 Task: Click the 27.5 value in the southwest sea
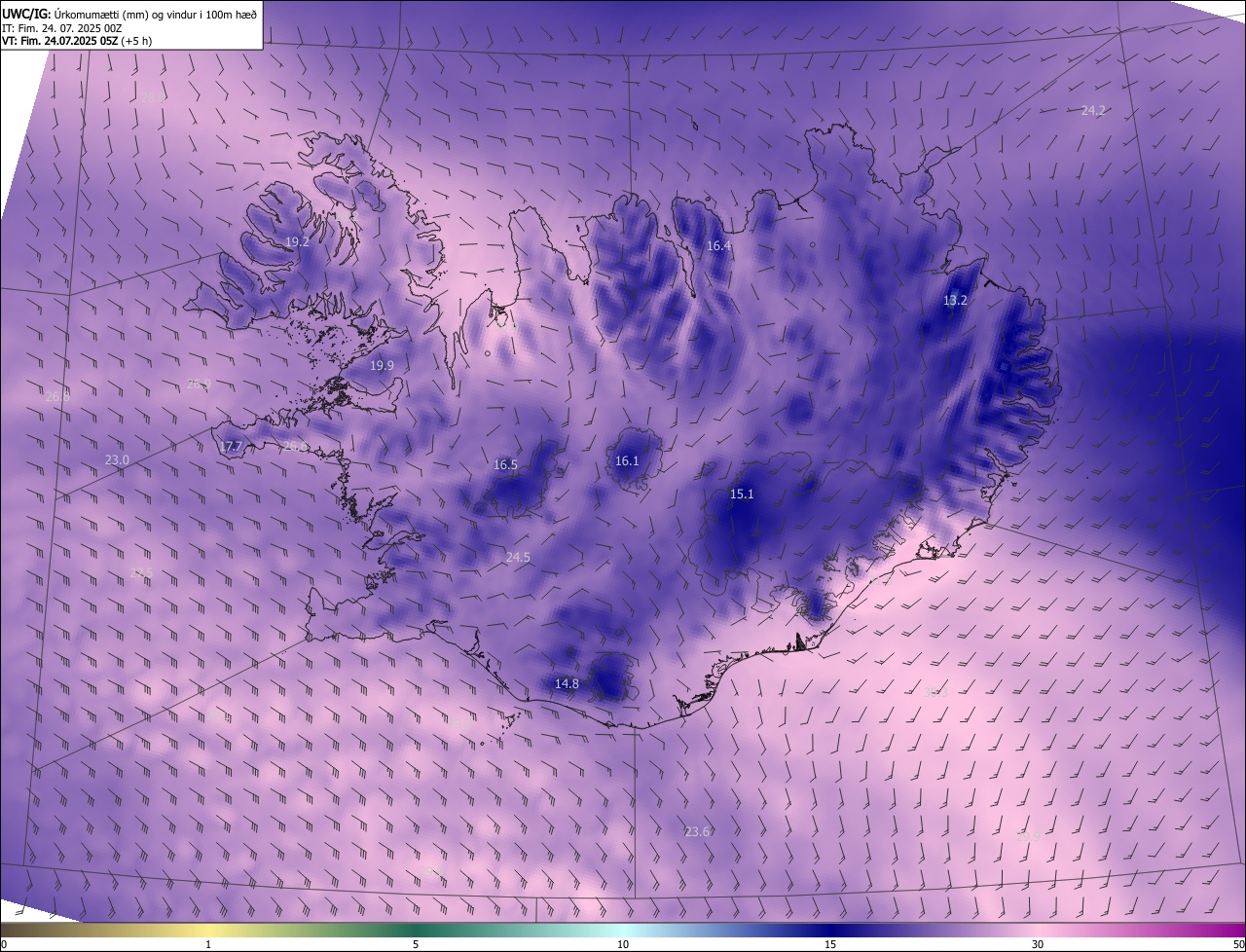tap(141, 573)
